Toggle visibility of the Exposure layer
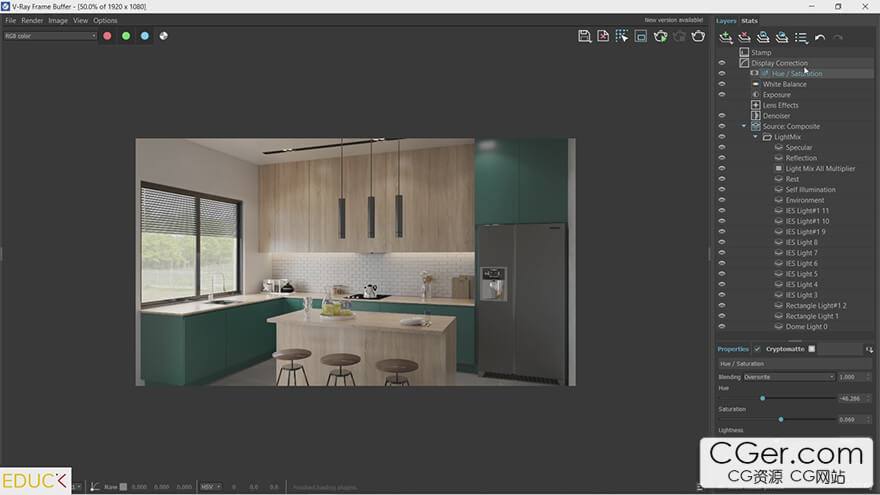880x495 pixels. 722,95
